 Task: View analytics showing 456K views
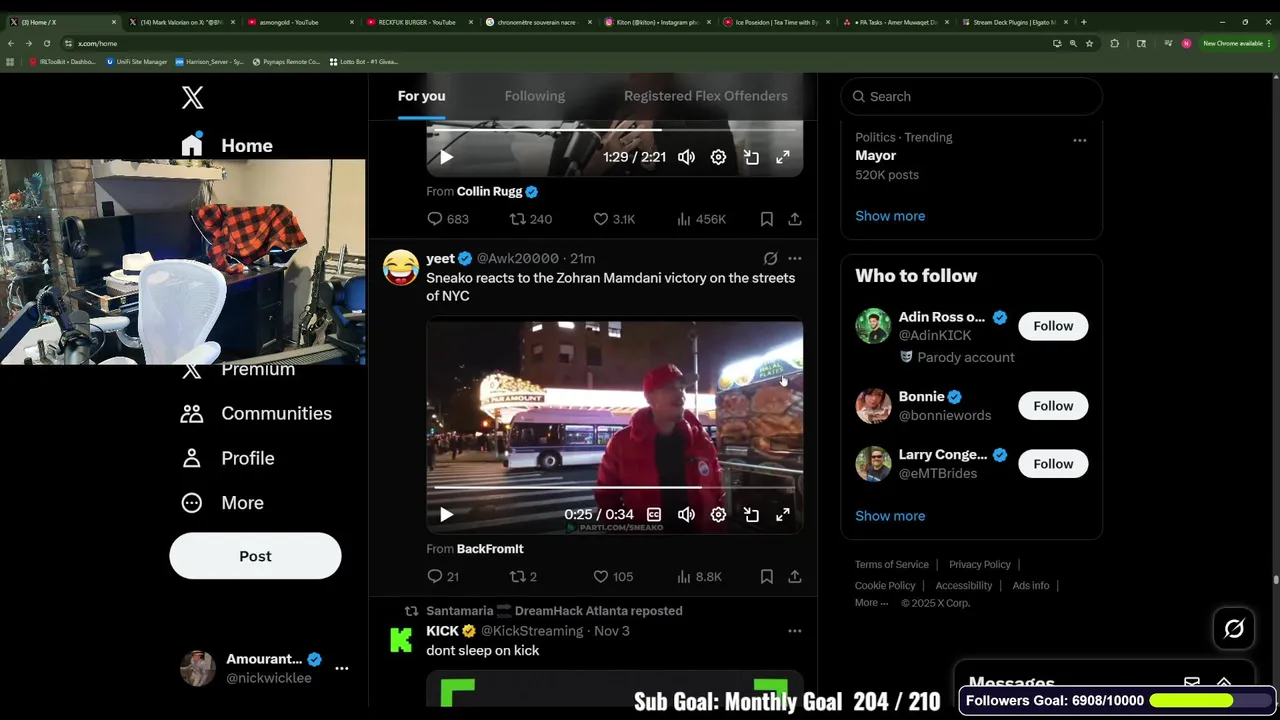(x=701, y=219)
